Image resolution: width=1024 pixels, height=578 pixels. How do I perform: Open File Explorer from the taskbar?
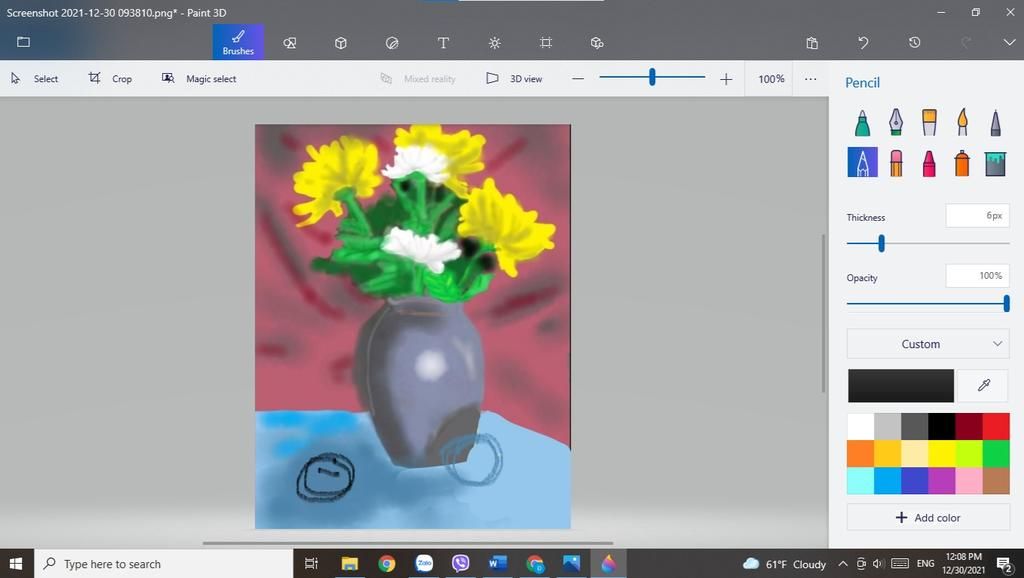[349, 564]
